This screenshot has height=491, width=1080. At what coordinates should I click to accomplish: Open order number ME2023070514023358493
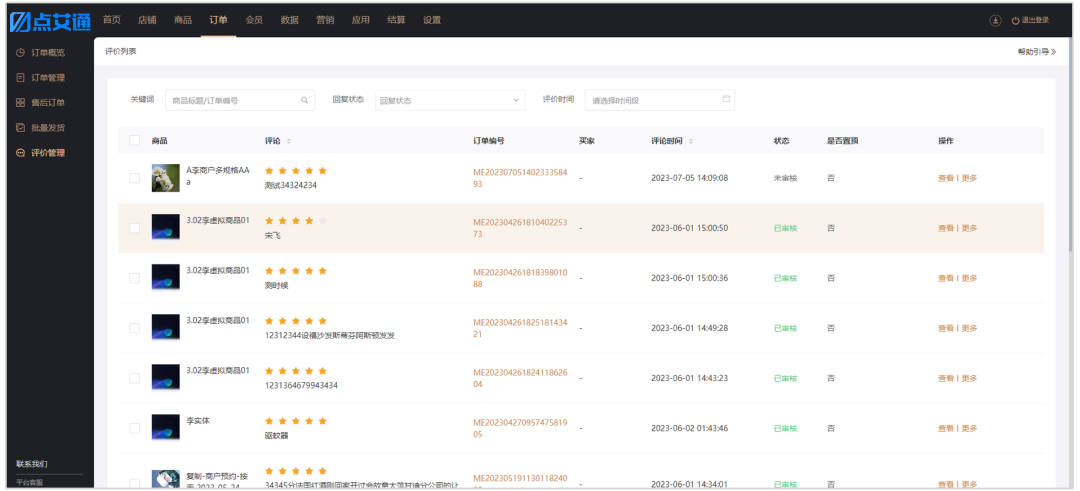[520, 178]
